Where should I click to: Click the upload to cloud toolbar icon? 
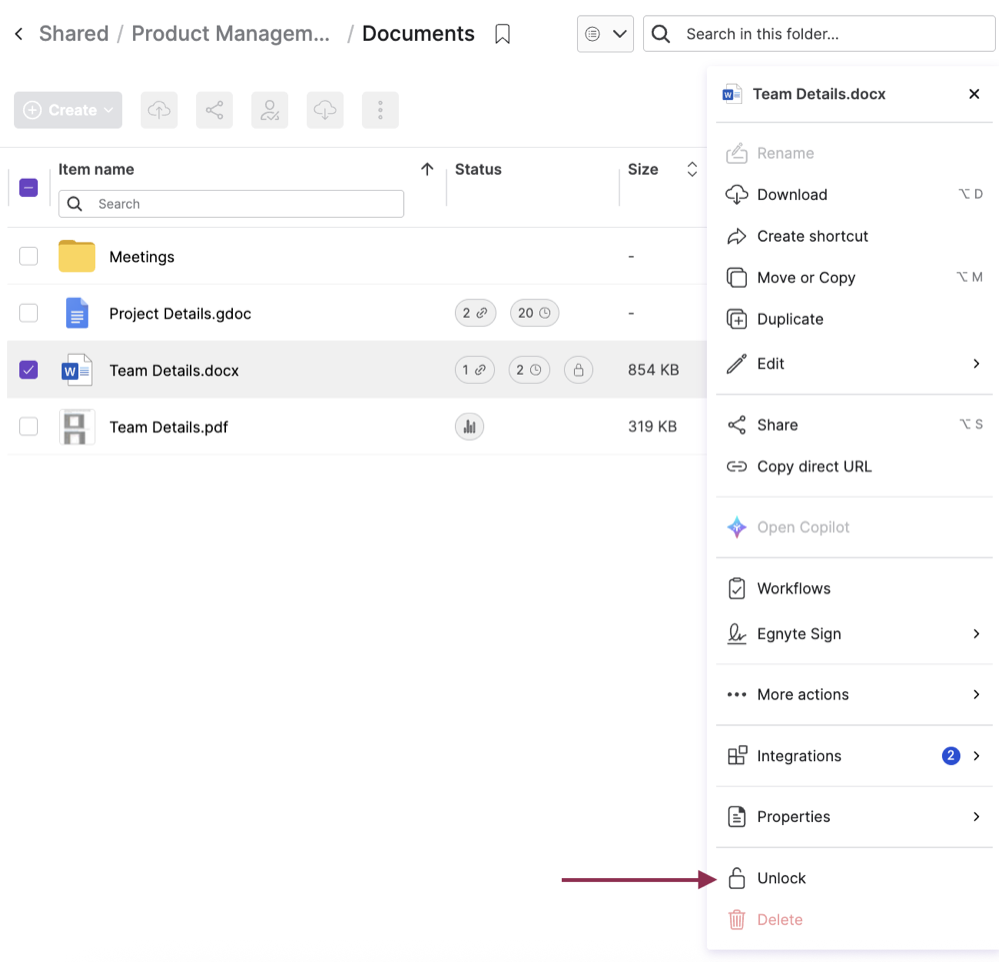[159, 110]
